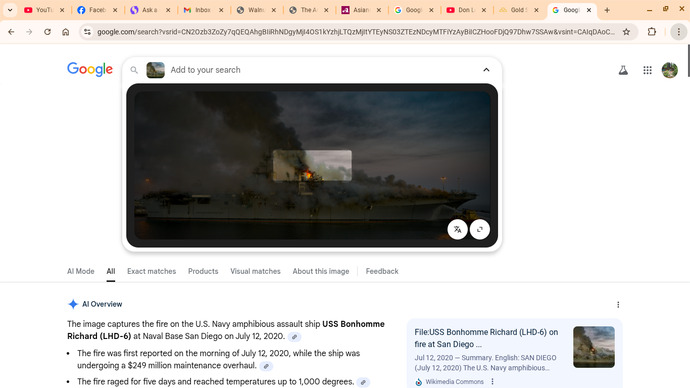Bookmark this page with star icon
The height and width of the screenshot is (388, 690).
pos(626,32)
